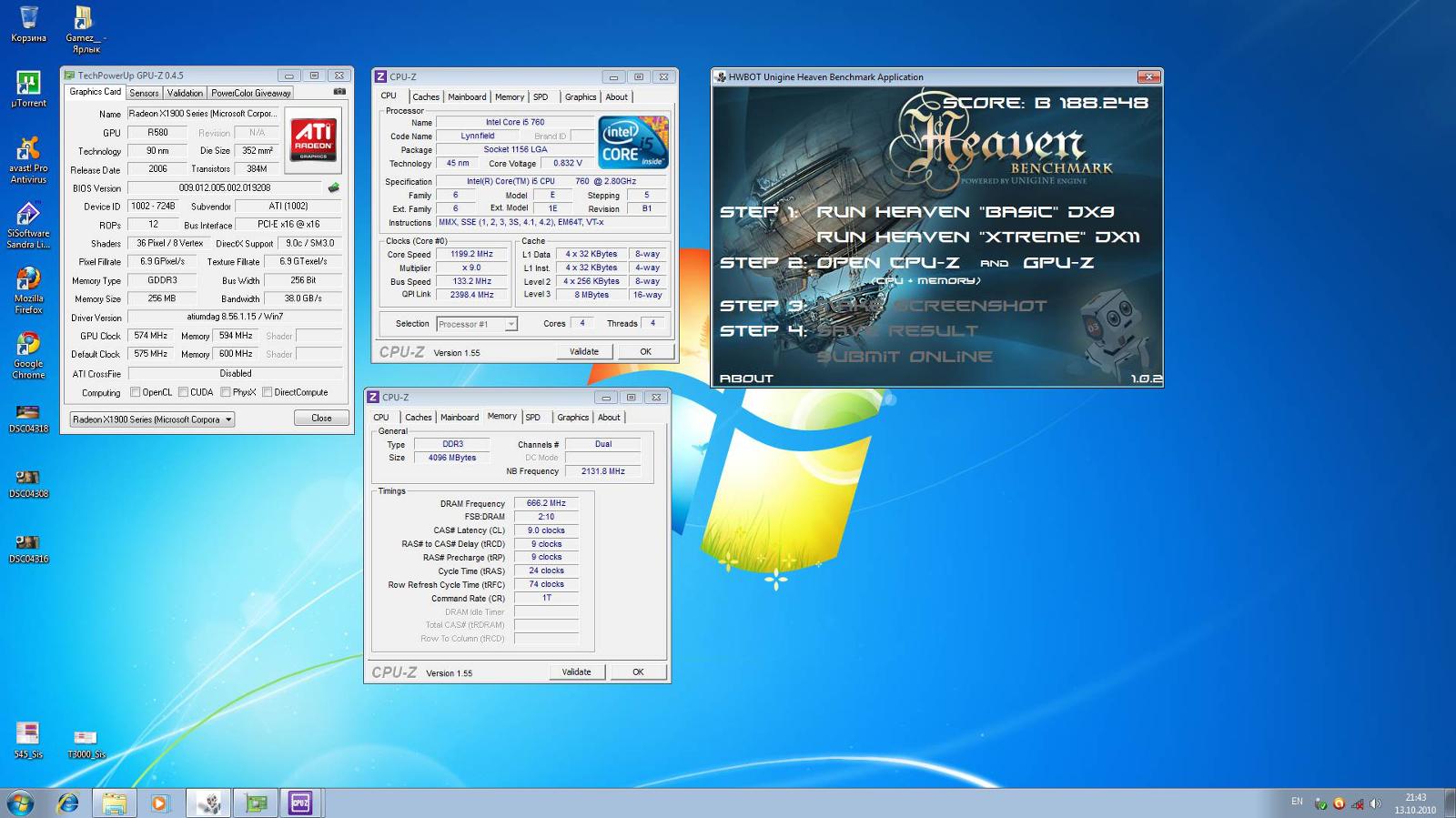The width and height of the screenshot is (1456, 818).
Task: Open the Windows Start button
Action: tap(20, 803)
